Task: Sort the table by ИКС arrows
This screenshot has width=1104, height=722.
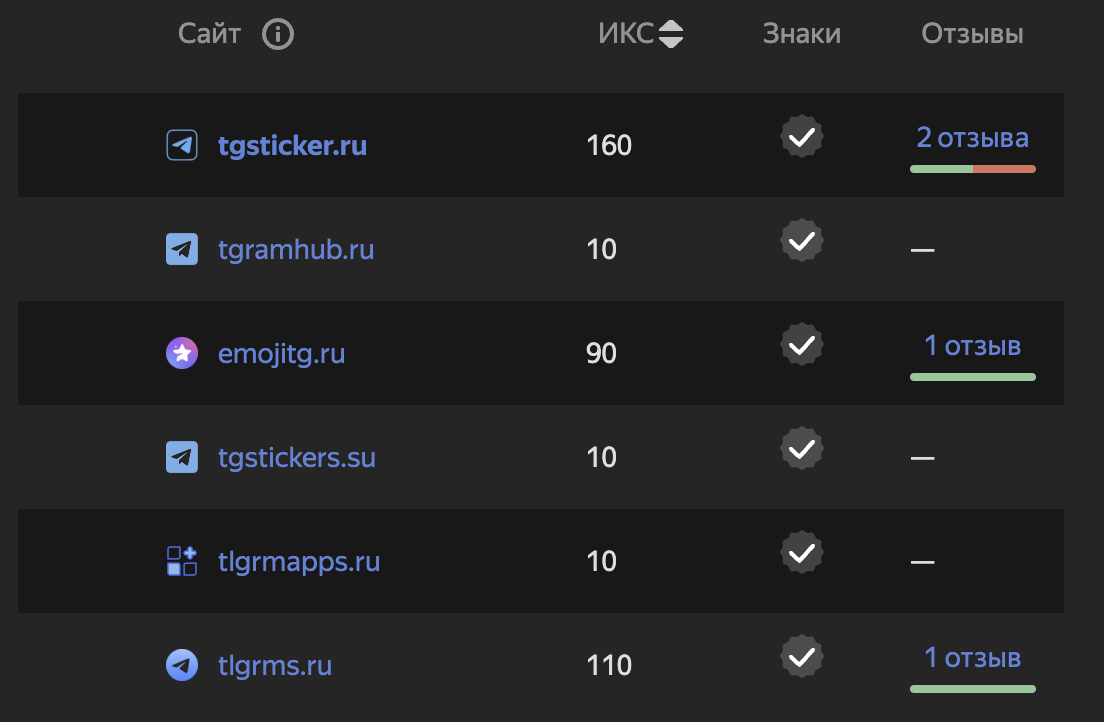Action: [671, 35]
